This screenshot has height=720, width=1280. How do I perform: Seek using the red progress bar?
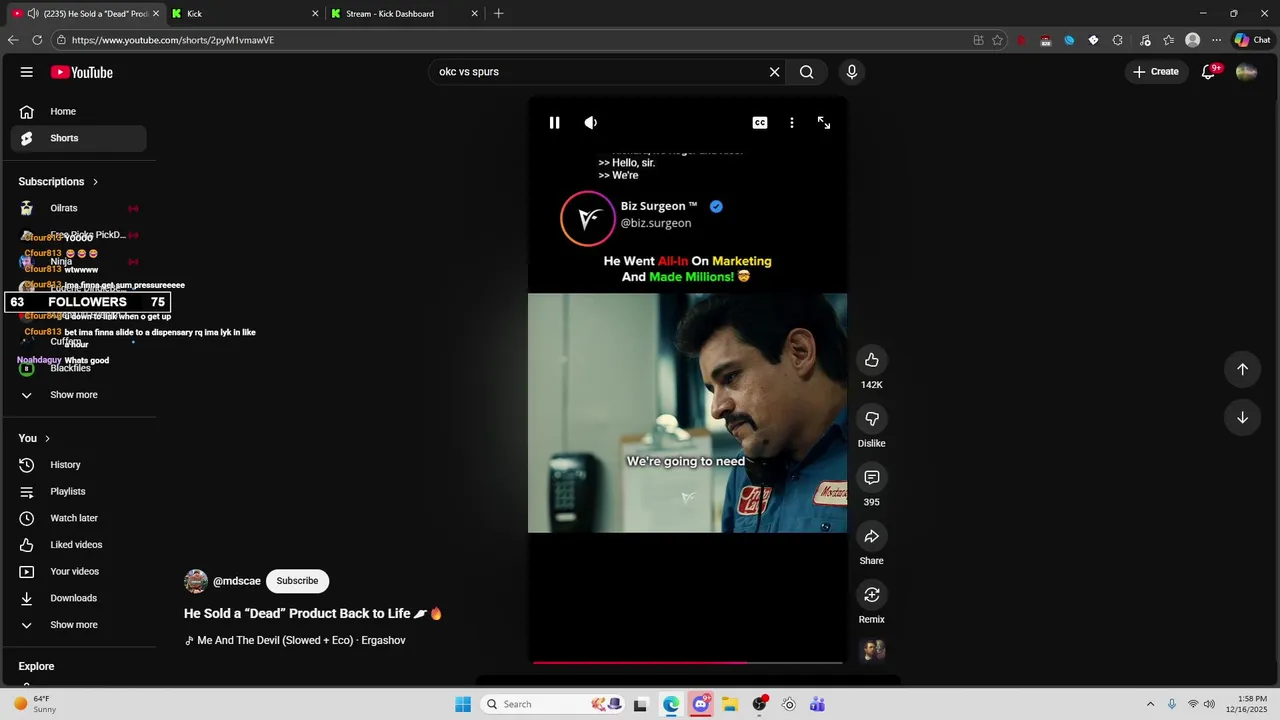(x=688, y=662)
